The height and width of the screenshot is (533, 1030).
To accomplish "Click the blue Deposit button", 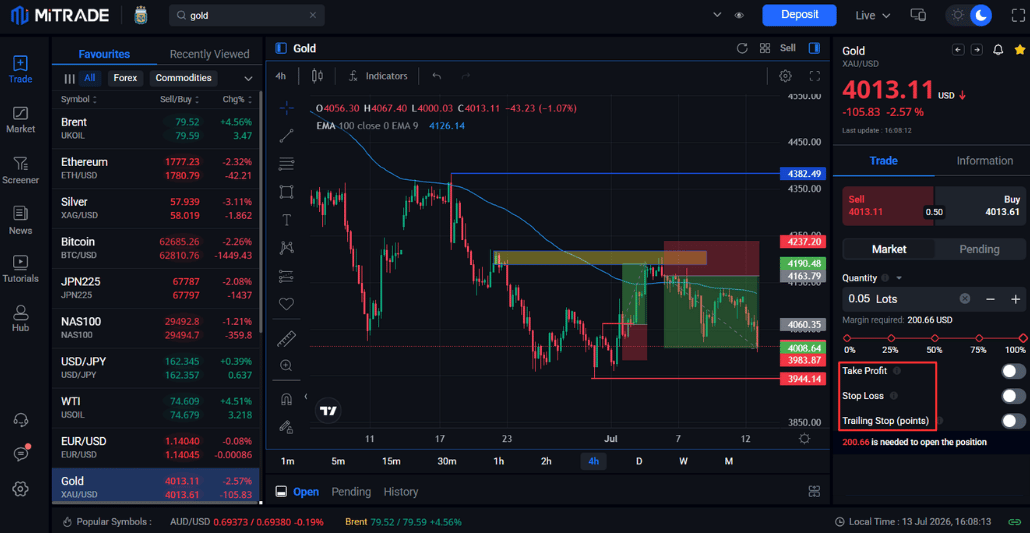I will point(799,15).
